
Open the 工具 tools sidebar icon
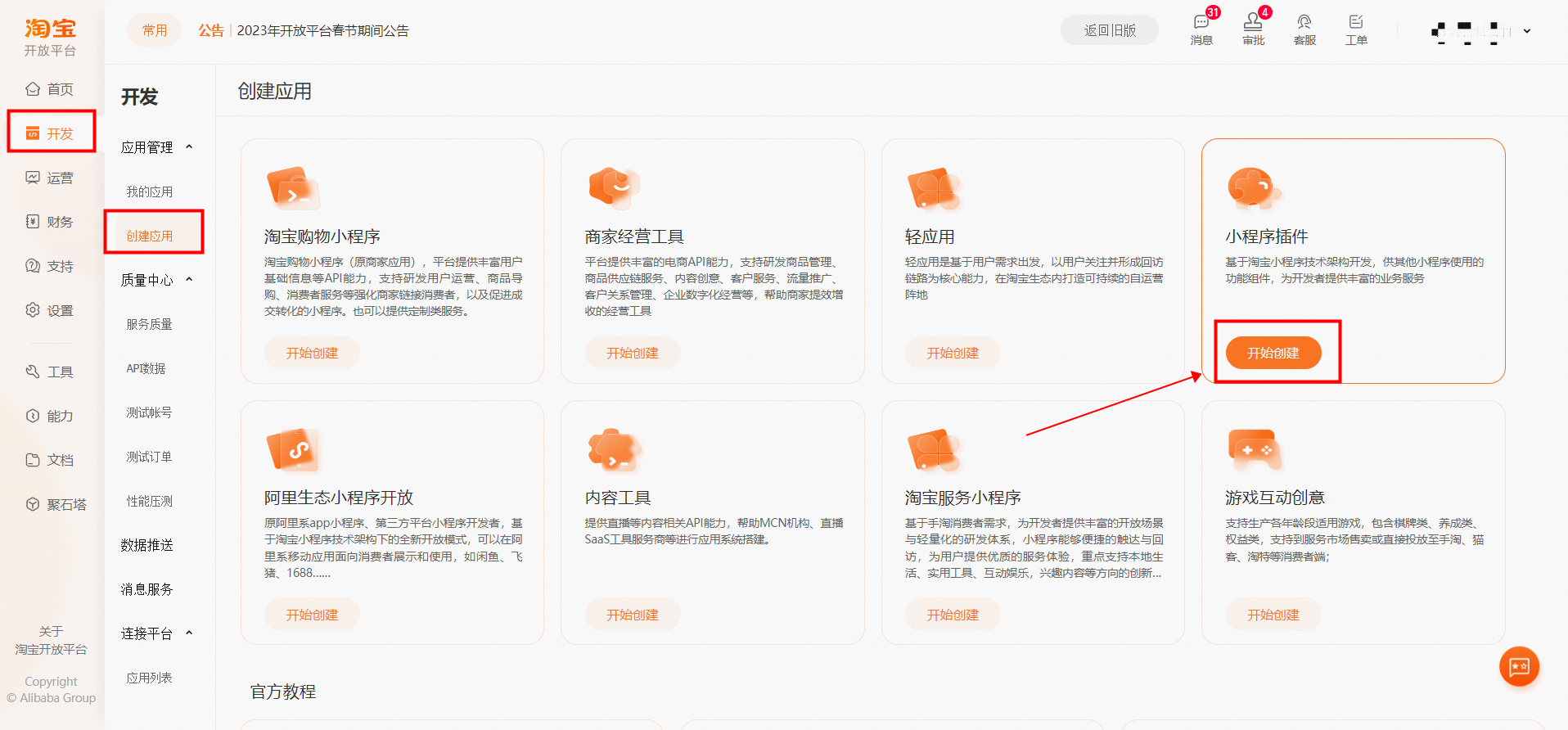pyautogui.click(x=33, y=372)
